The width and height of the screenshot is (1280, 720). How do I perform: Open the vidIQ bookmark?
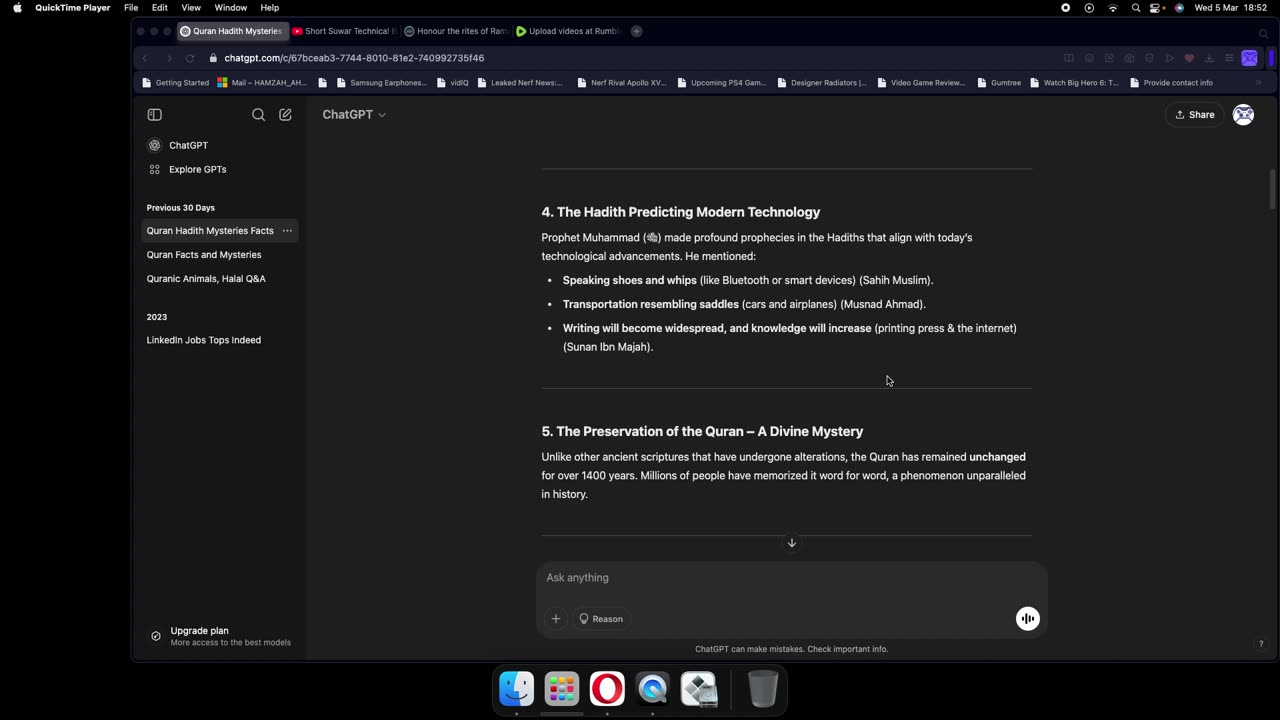click(453, 83)
